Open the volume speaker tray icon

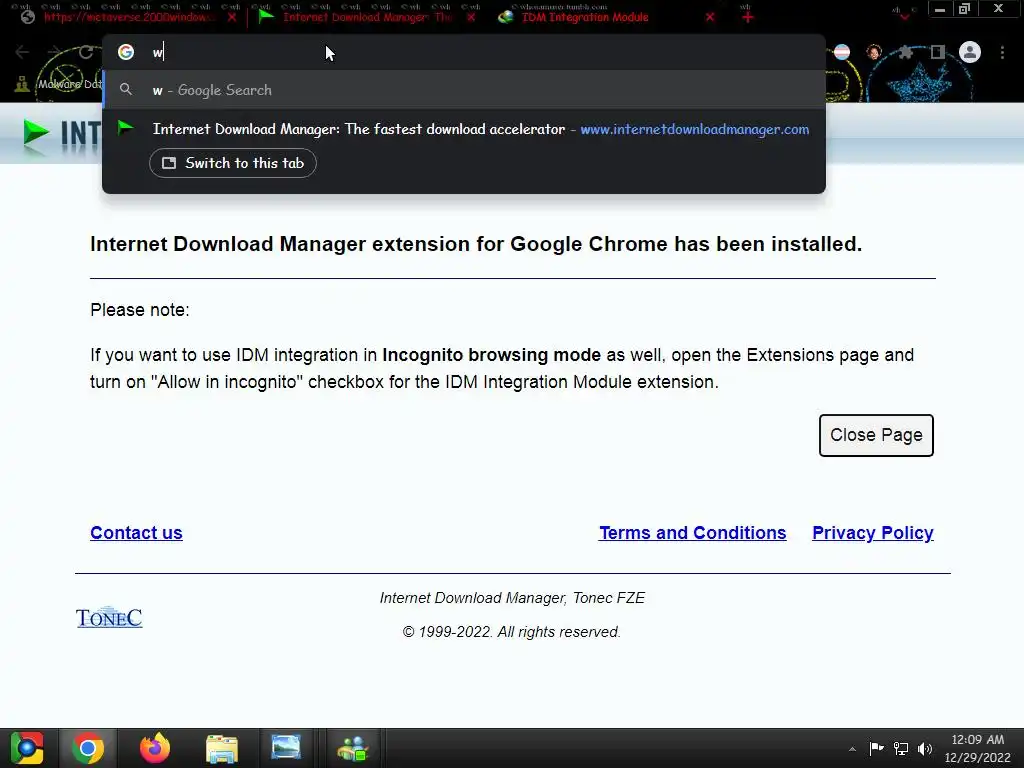(925, 748)
